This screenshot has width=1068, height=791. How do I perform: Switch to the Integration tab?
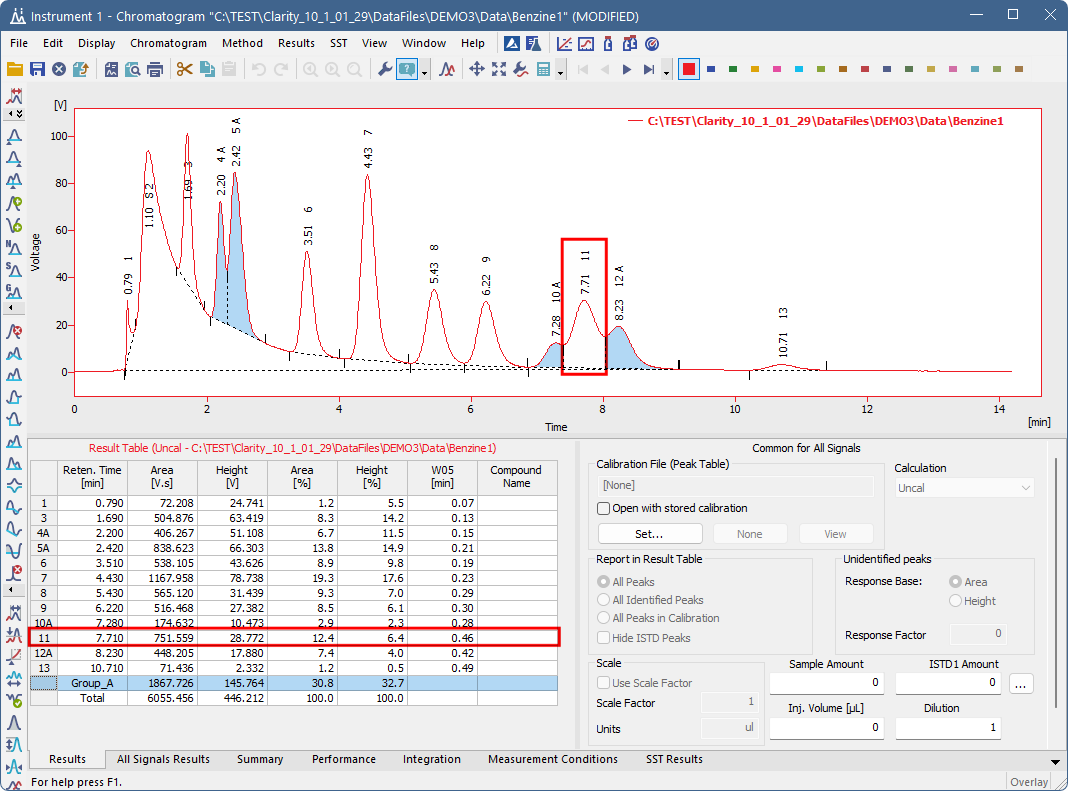tap(431, 759)
